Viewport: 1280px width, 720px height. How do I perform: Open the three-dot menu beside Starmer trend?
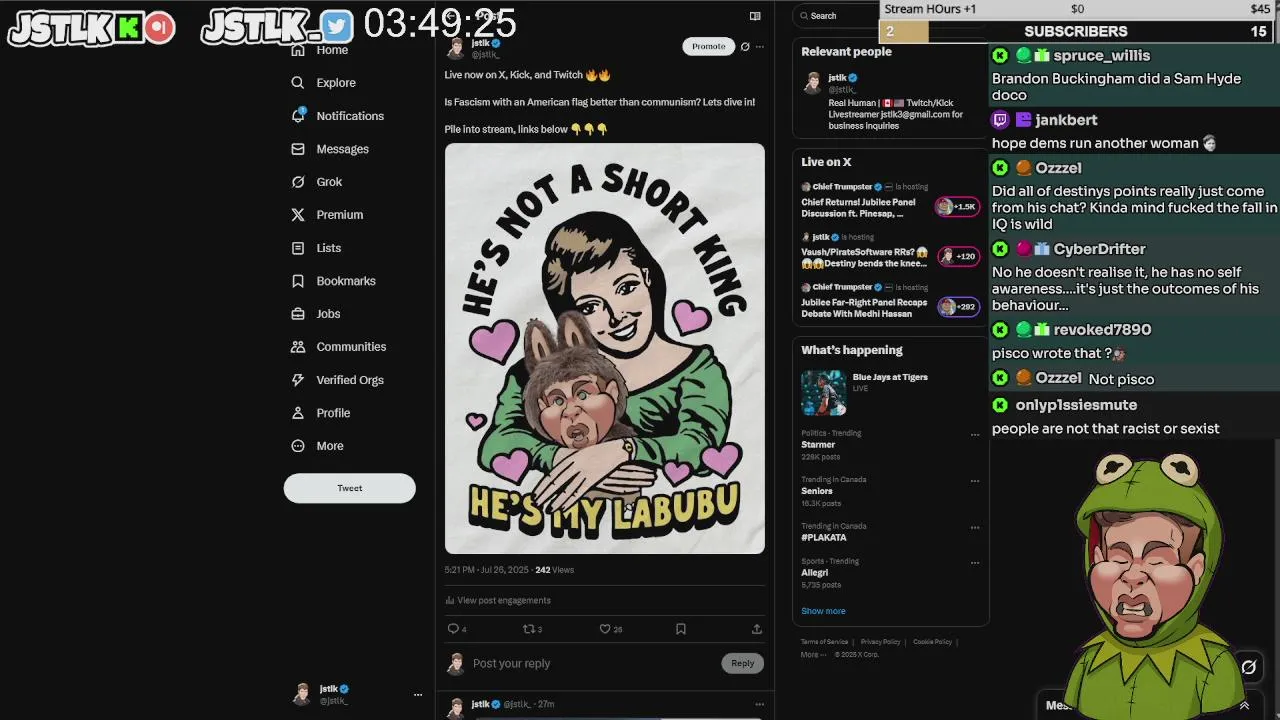[x=975, y=434]
